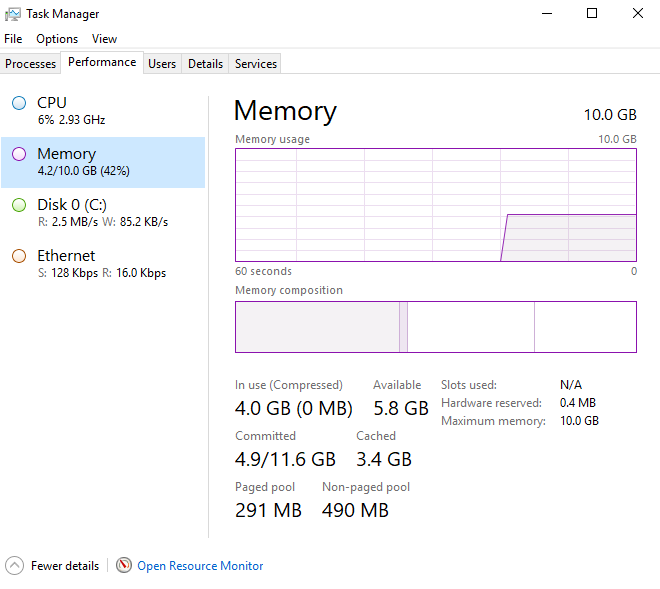
Task: Switch to the Services tab
Action: [256, 64]
